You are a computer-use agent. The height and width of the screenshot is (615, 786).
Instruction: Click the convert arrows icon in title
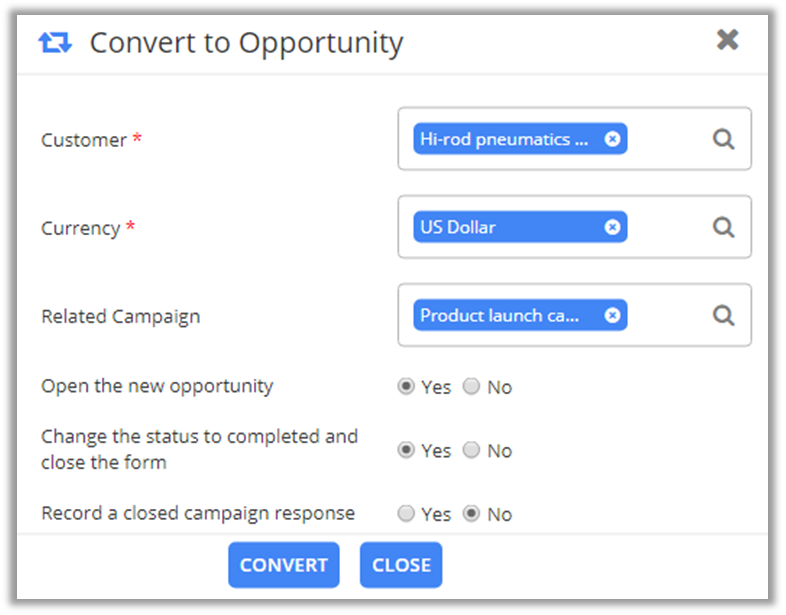[55, 43]
